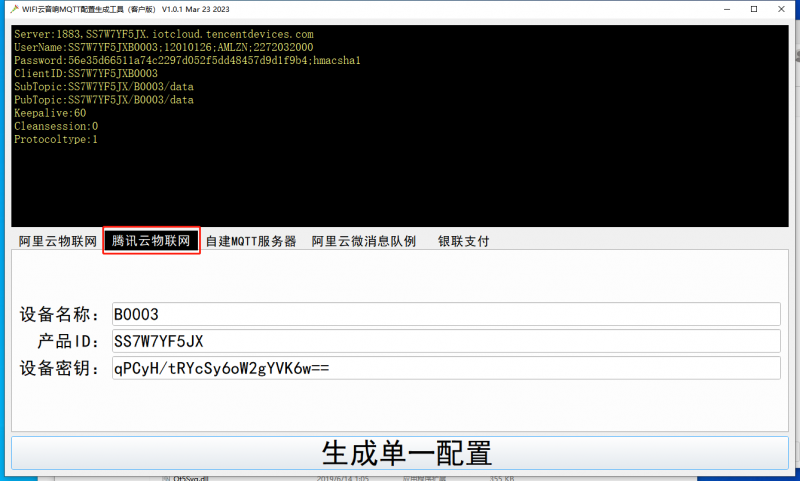This screenshot has height=481, width=800.
Task: Switch to the 银联支付 tab
Action: (463, 241)
